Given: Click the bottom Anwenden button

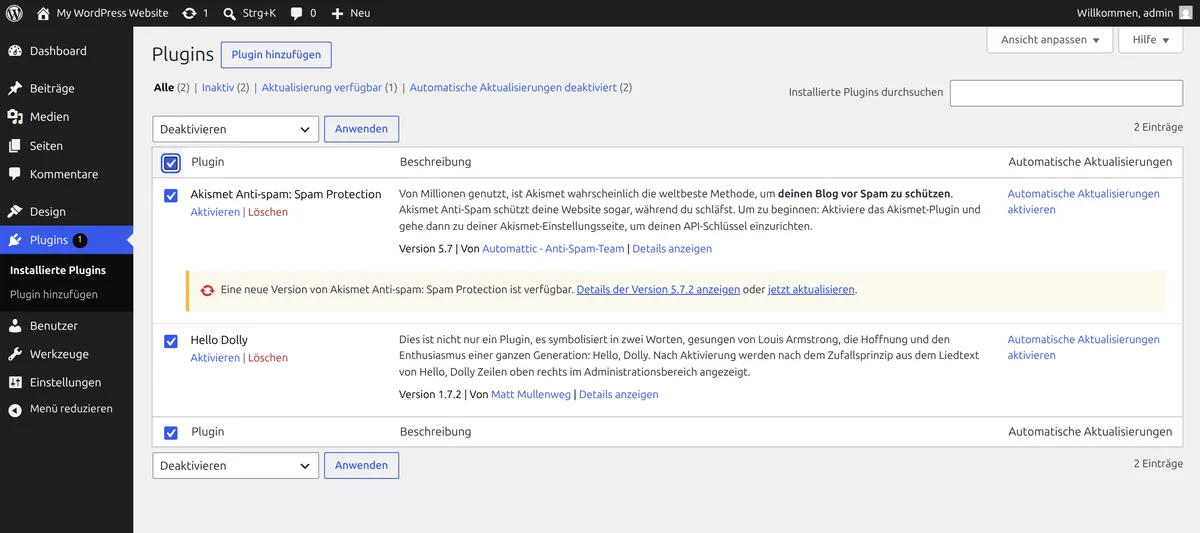Looking at the screenshot, I should [361, 465].
